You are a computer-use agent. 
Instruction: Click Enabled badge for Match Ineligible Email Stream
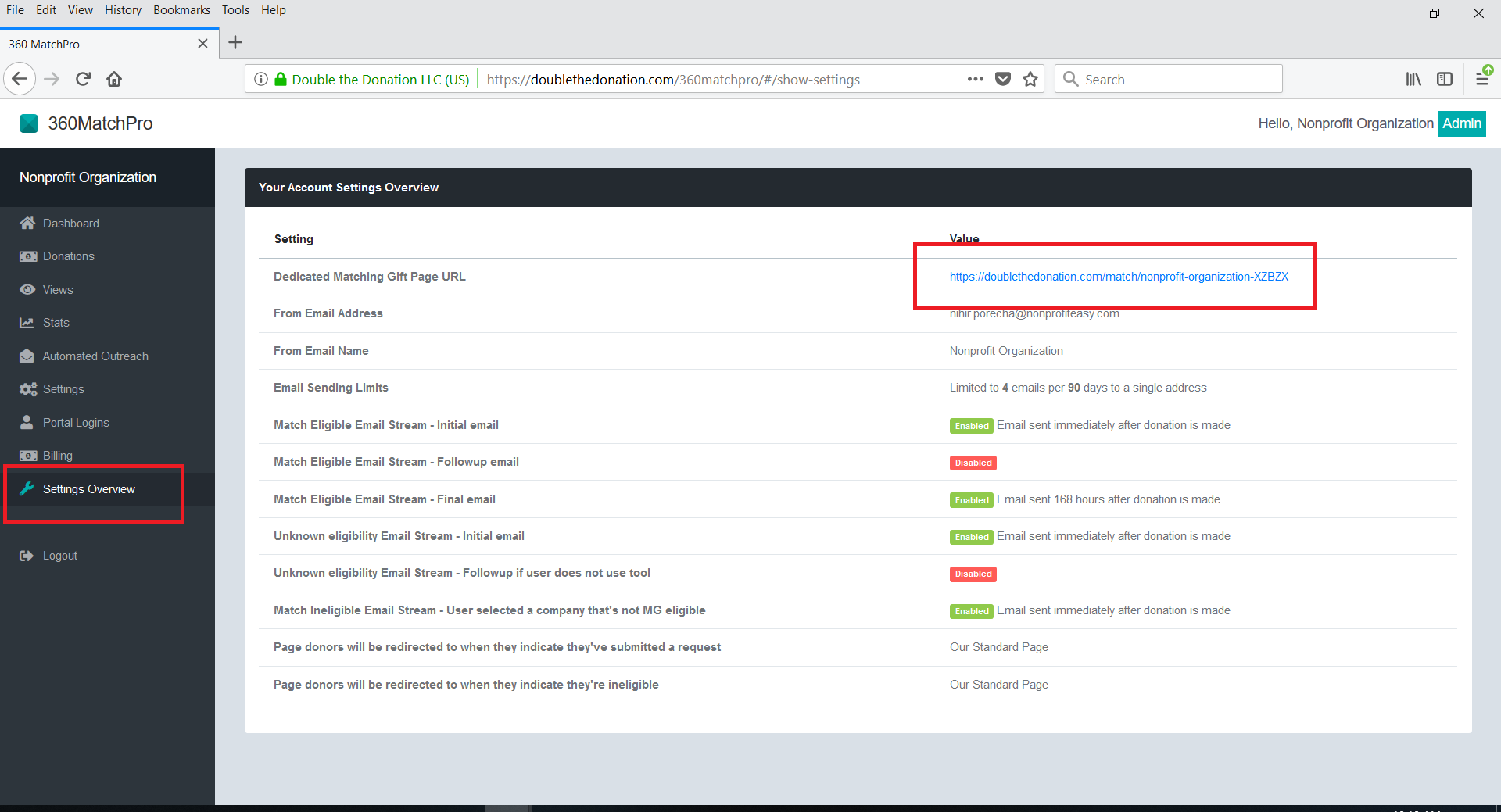coord(972,611)
